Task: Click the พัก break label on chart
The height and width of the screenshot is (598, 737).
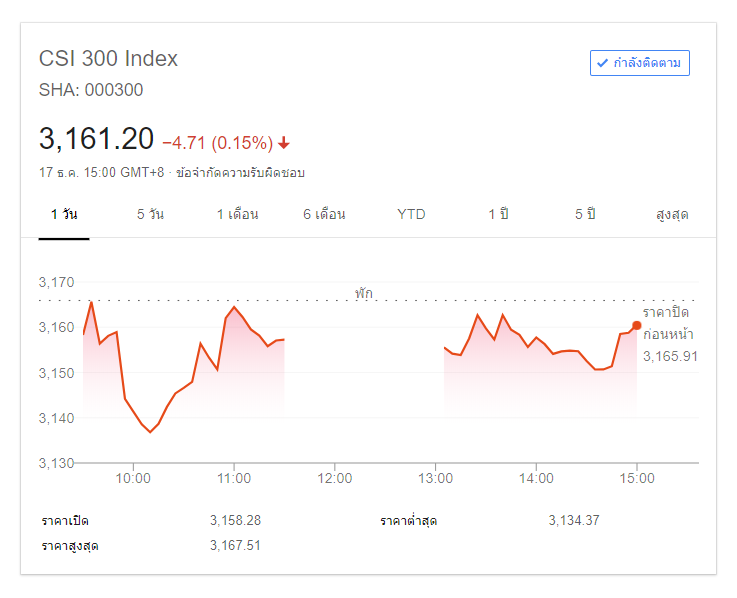Action: point(363,293)
